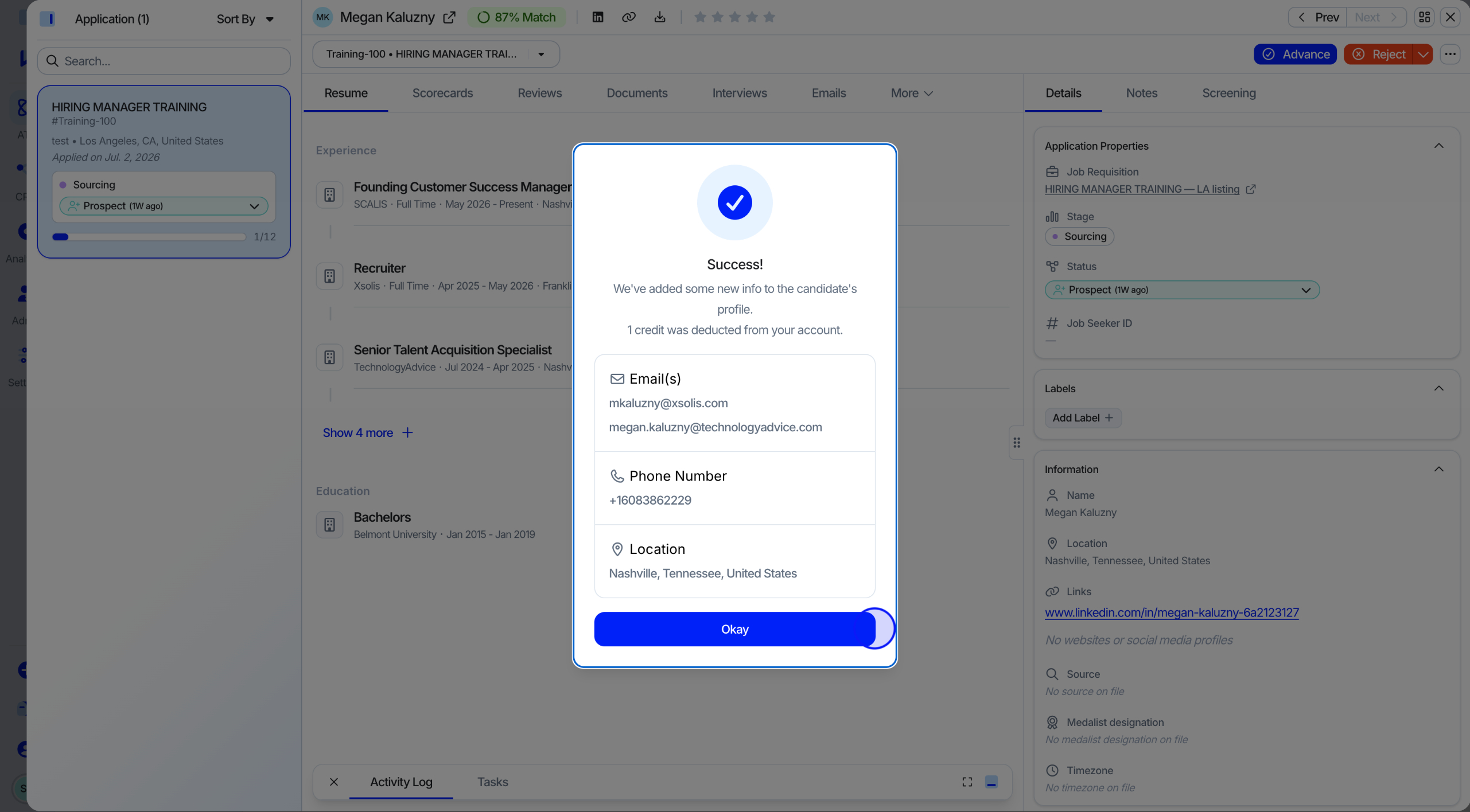Open the Prospect status dropdown in Details panel
Screen dimensions: 1470x812
1182,290
